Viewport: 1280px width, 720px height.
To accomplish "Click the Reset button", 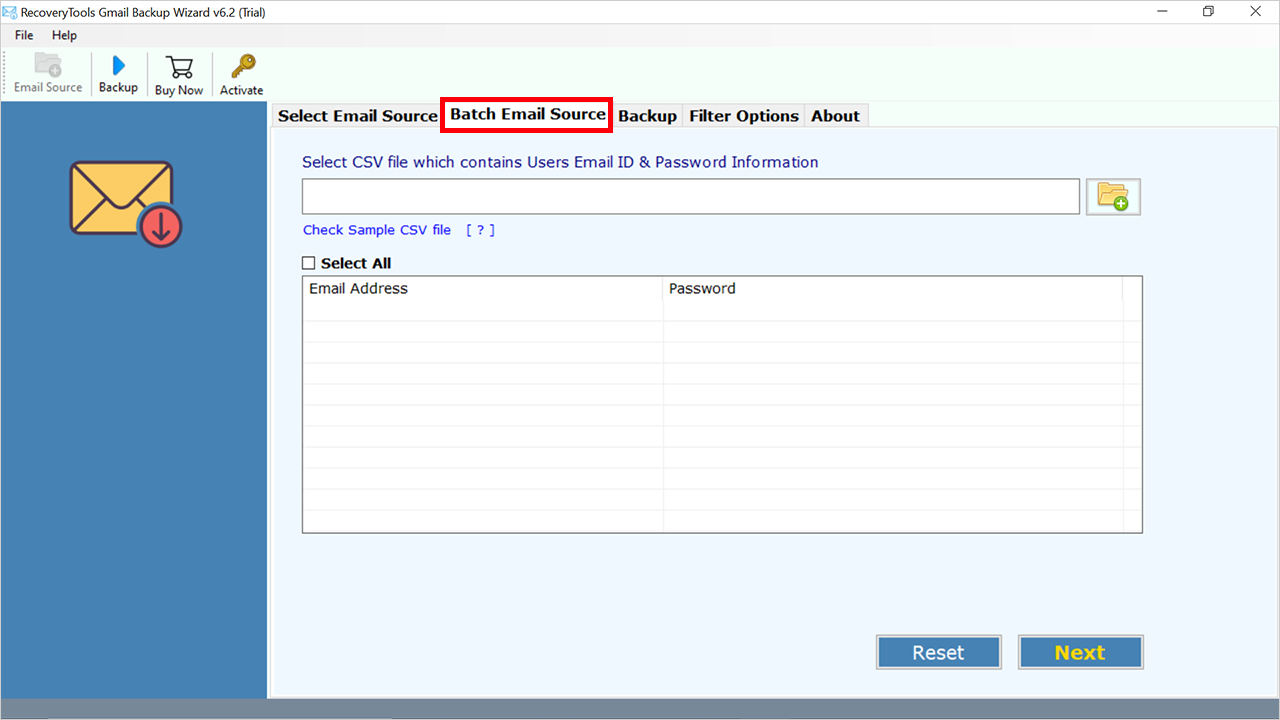I will pos(938,652).
